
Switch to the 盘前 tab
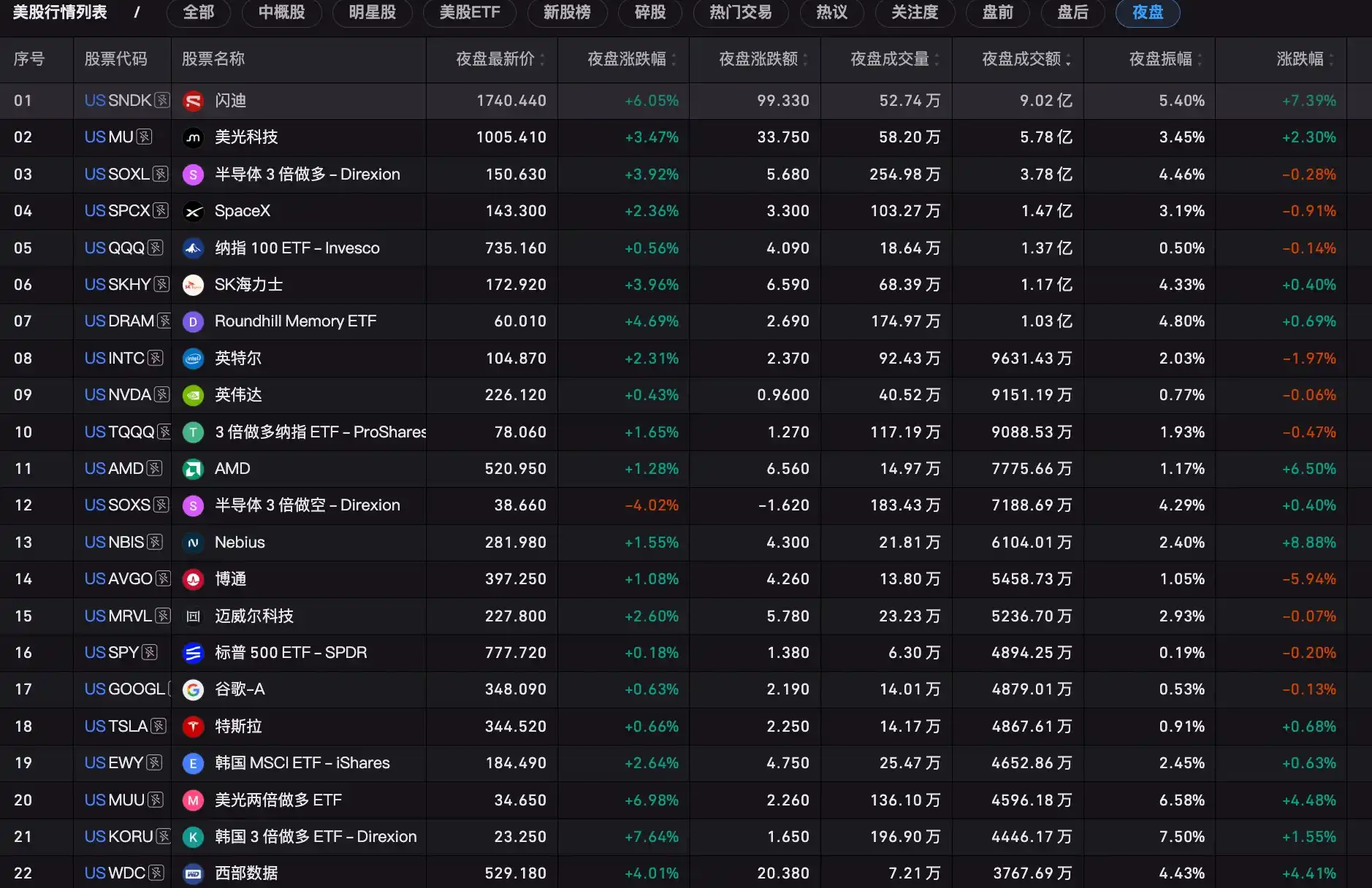click(998, 12)
